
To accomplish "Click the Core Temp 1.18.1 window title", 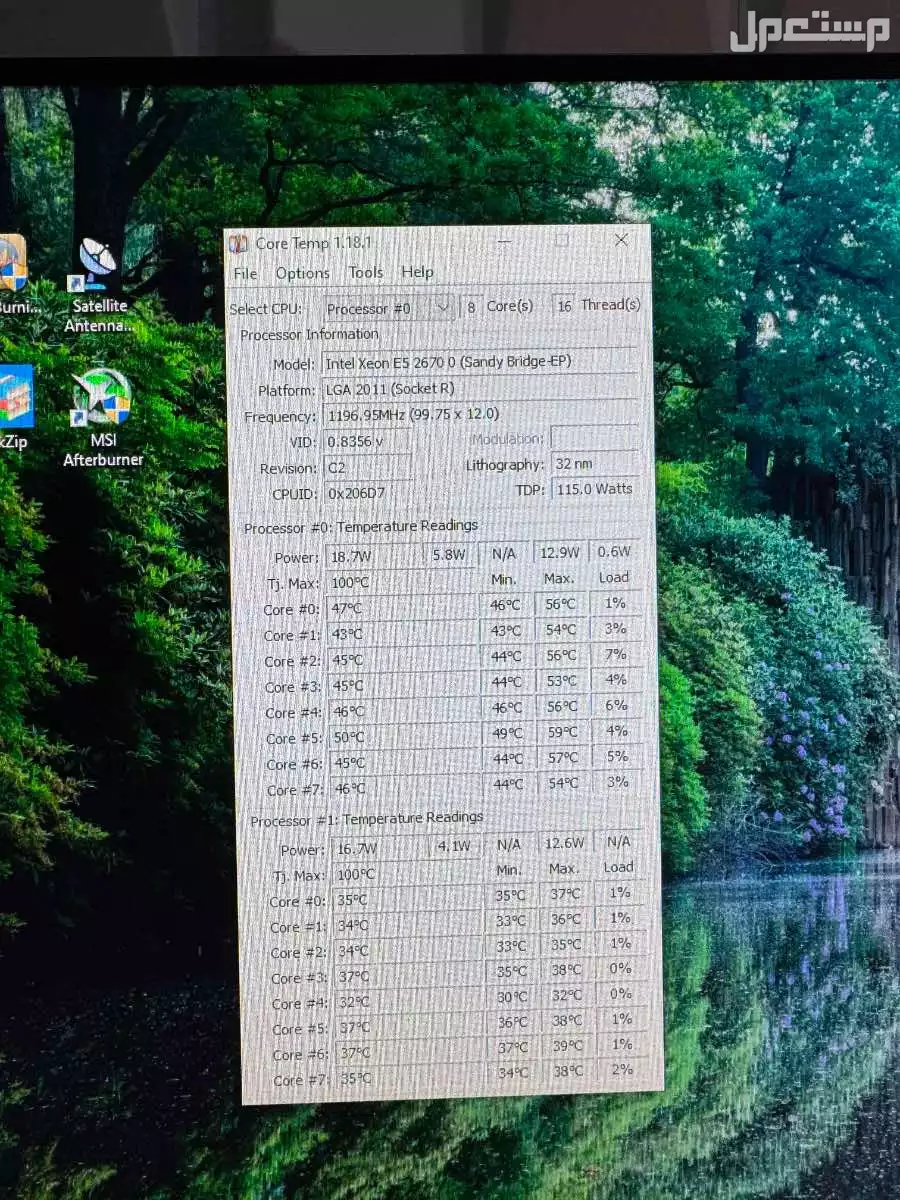I will pos(314,243).
